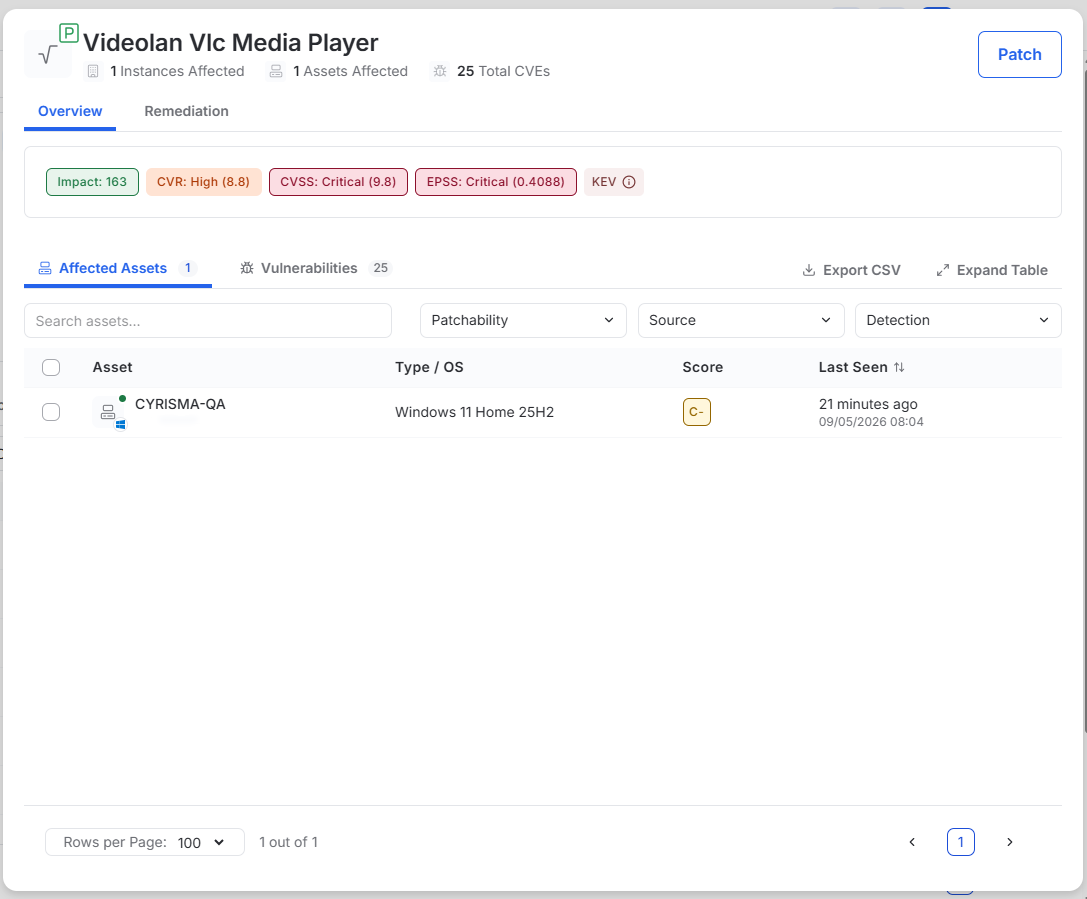The width and height of the screenshot is (1087, 899).
Task: Select all assets header checkbox
Action: pyautogui.click(x=51, y=367)
